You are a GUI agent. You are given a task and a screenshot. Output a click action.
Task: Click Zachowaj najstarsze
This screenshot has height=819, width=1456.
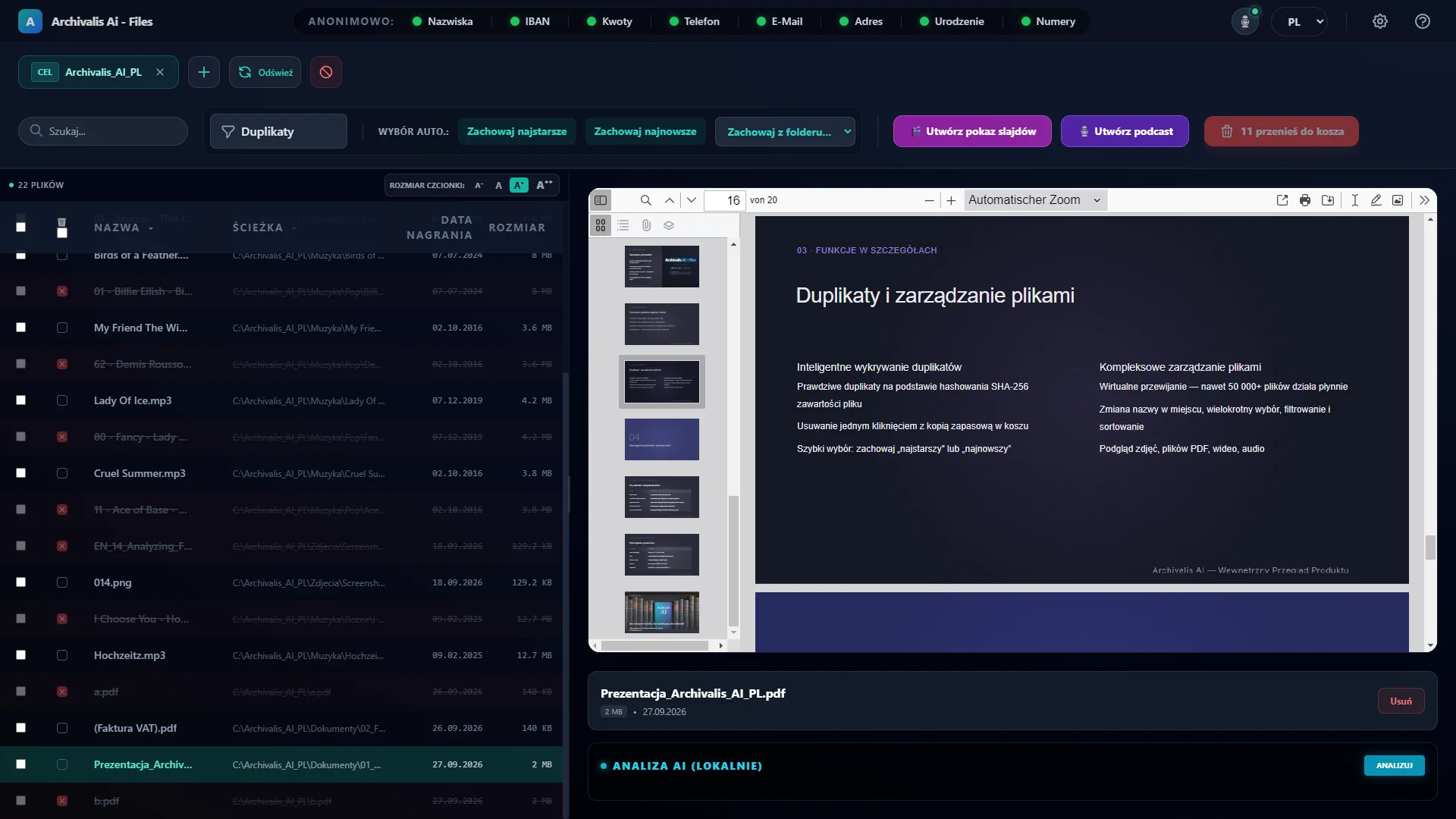517,131
